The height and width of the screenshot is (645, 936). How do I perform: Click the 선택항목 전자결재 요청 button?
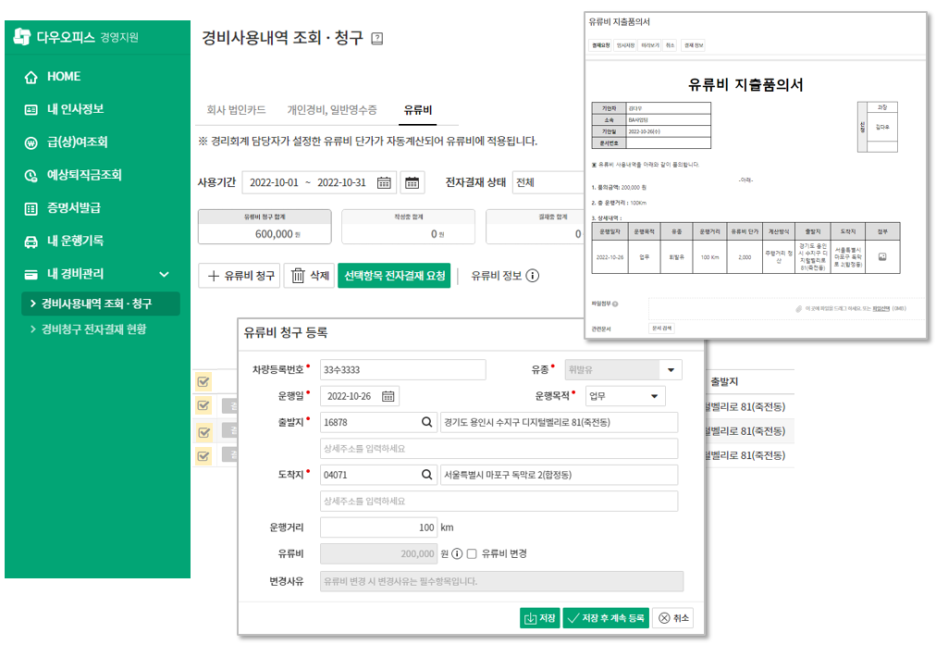[393, 275]
